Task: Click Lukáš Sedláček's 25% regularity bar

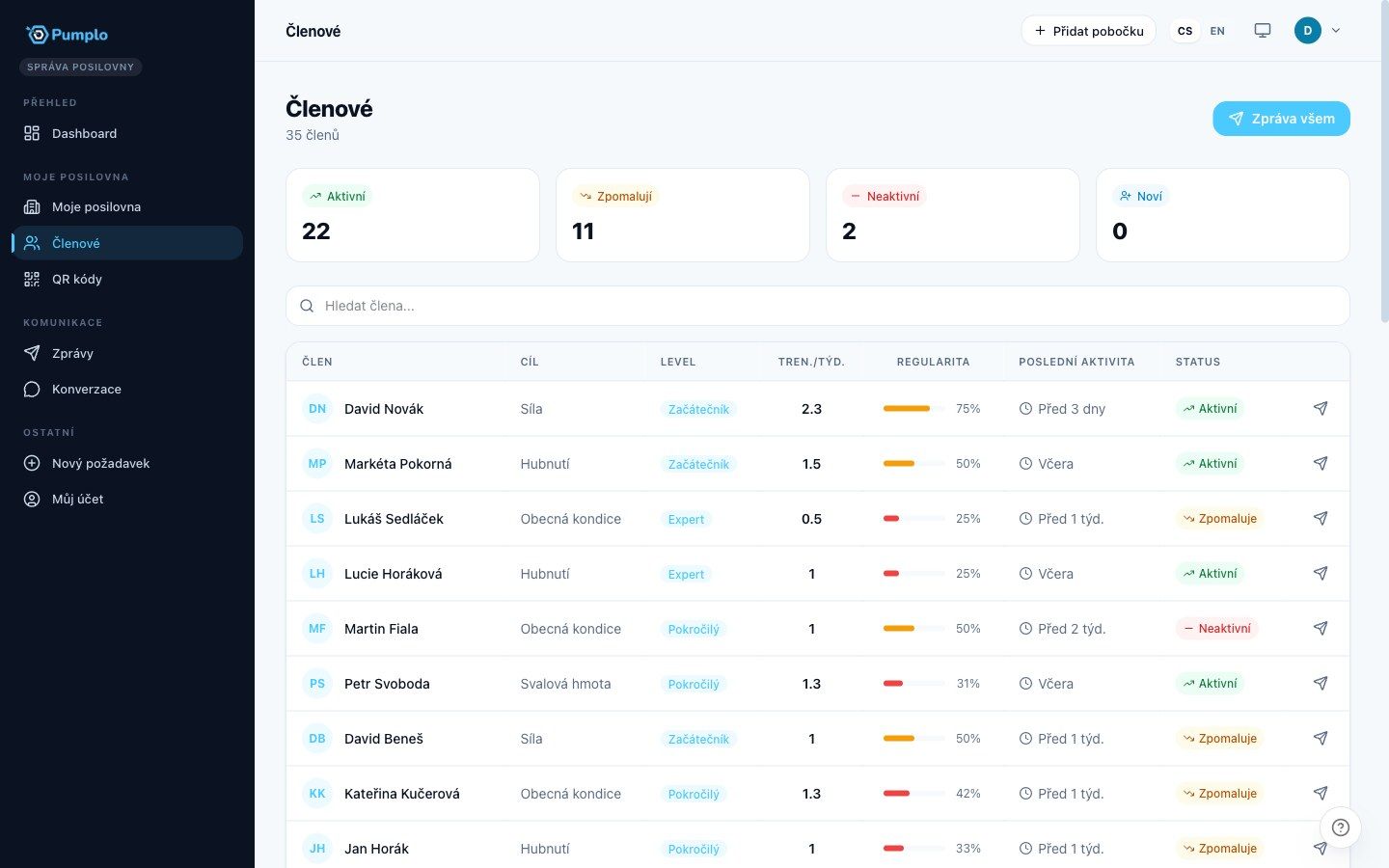Action: click(914, 519)
